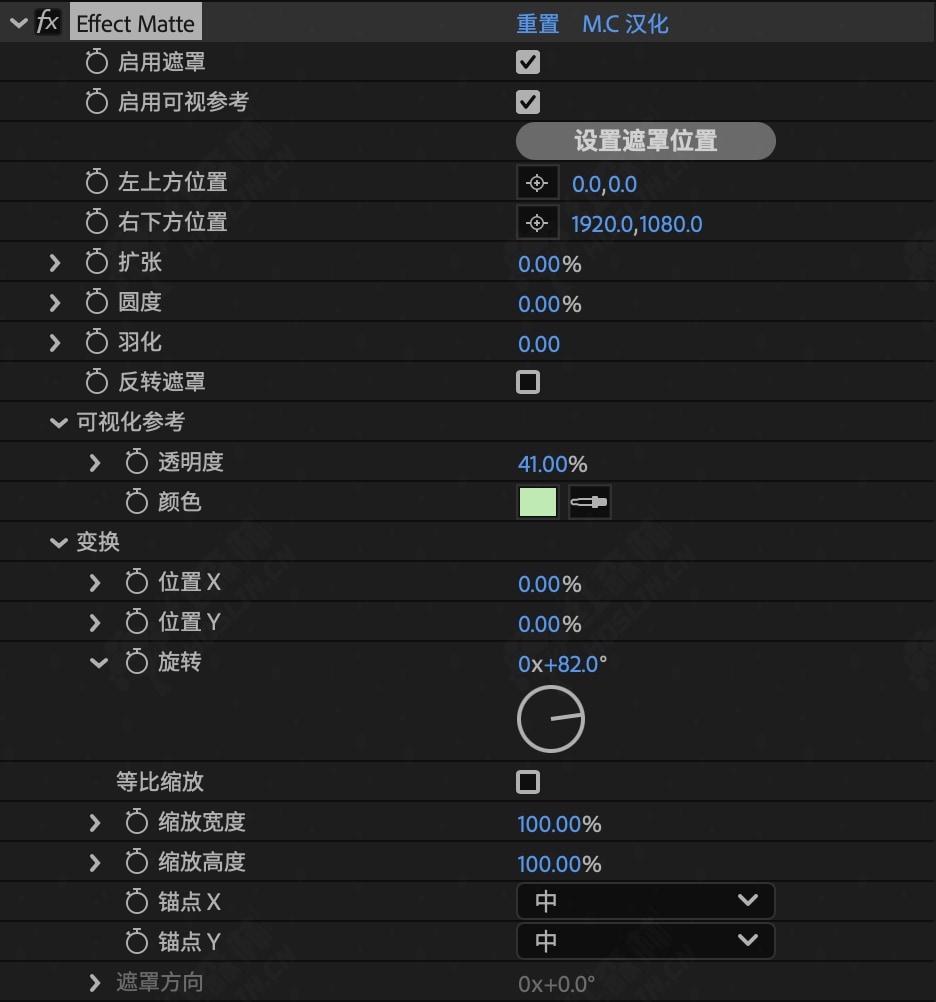Click the 缩放宽度 value 100.00%
Viewport: 936px width, 1002px height.
pos(559,824)
